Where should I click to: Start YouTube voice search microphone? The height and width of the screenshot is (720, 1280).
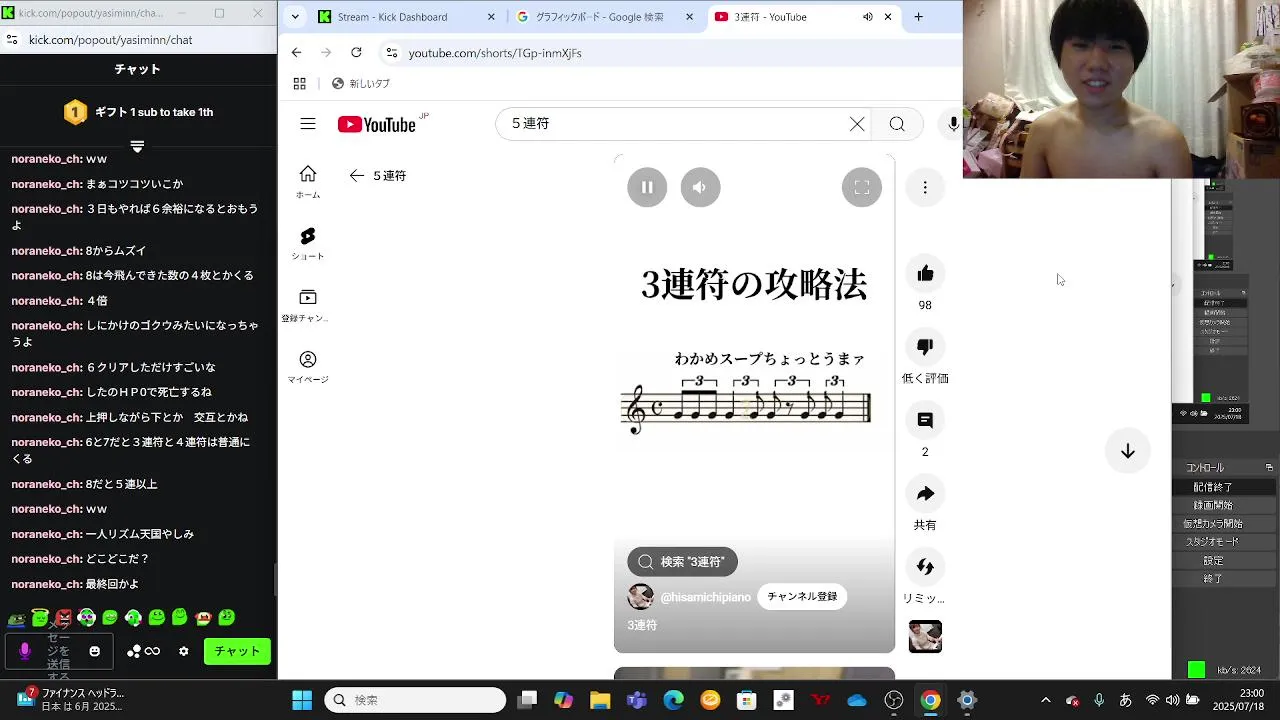point(953,124)
